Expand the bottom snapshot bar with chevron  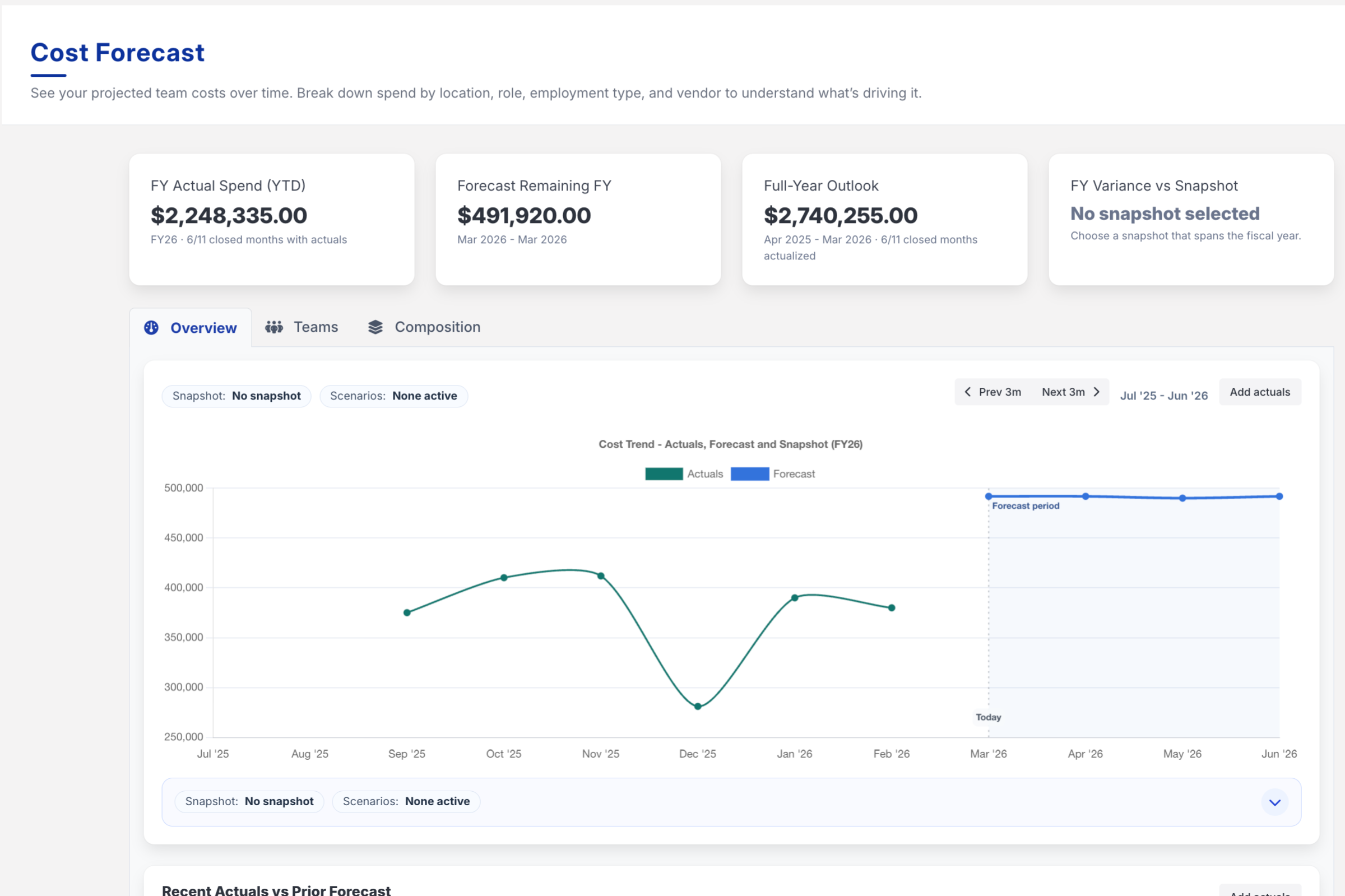1274,802
